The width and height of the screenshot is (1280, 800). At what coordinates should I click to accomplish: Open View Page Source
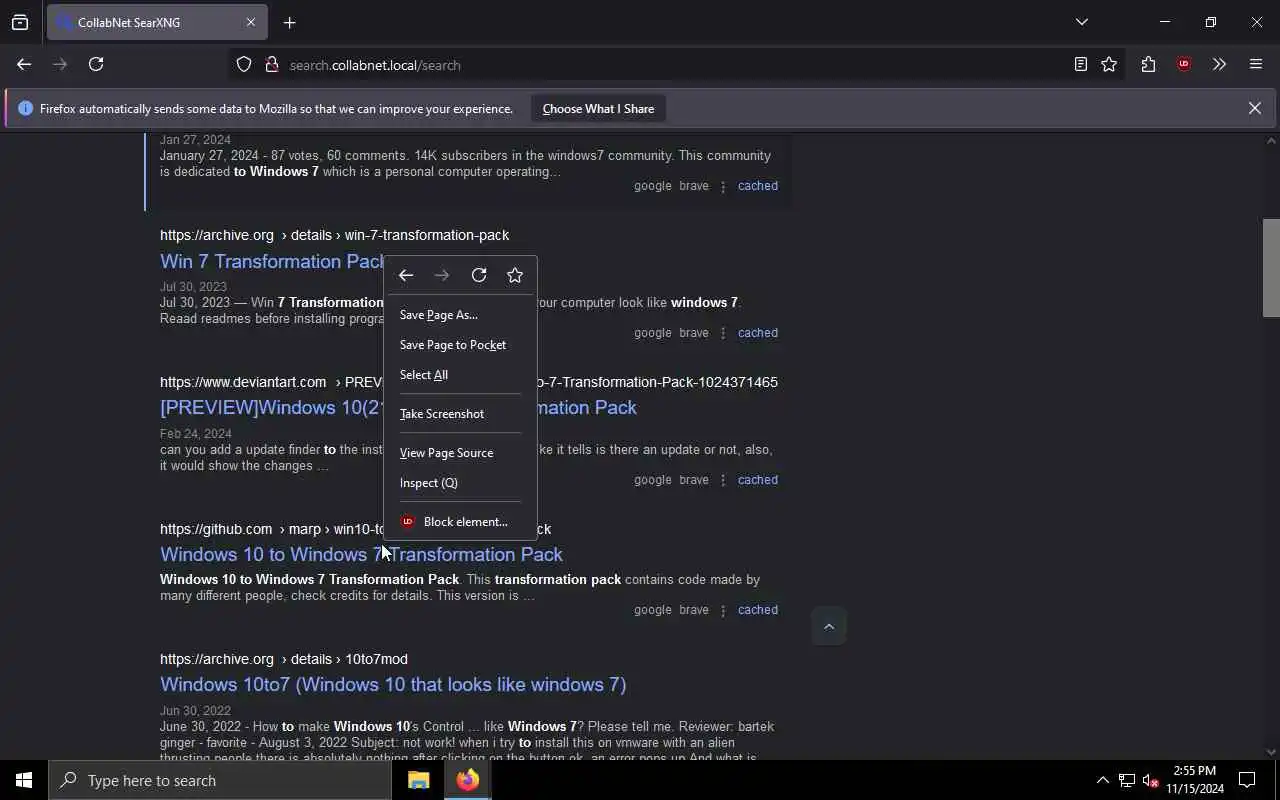coord(460,453)
